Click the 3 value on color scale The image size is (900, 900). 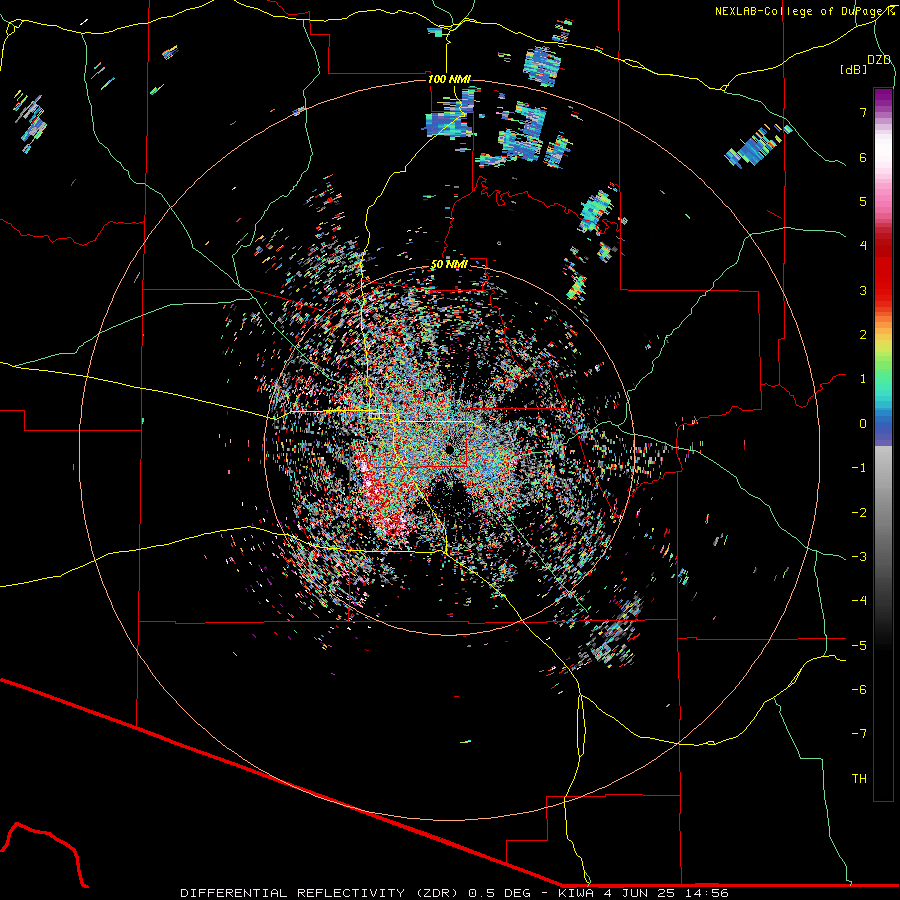pos(863,290)
